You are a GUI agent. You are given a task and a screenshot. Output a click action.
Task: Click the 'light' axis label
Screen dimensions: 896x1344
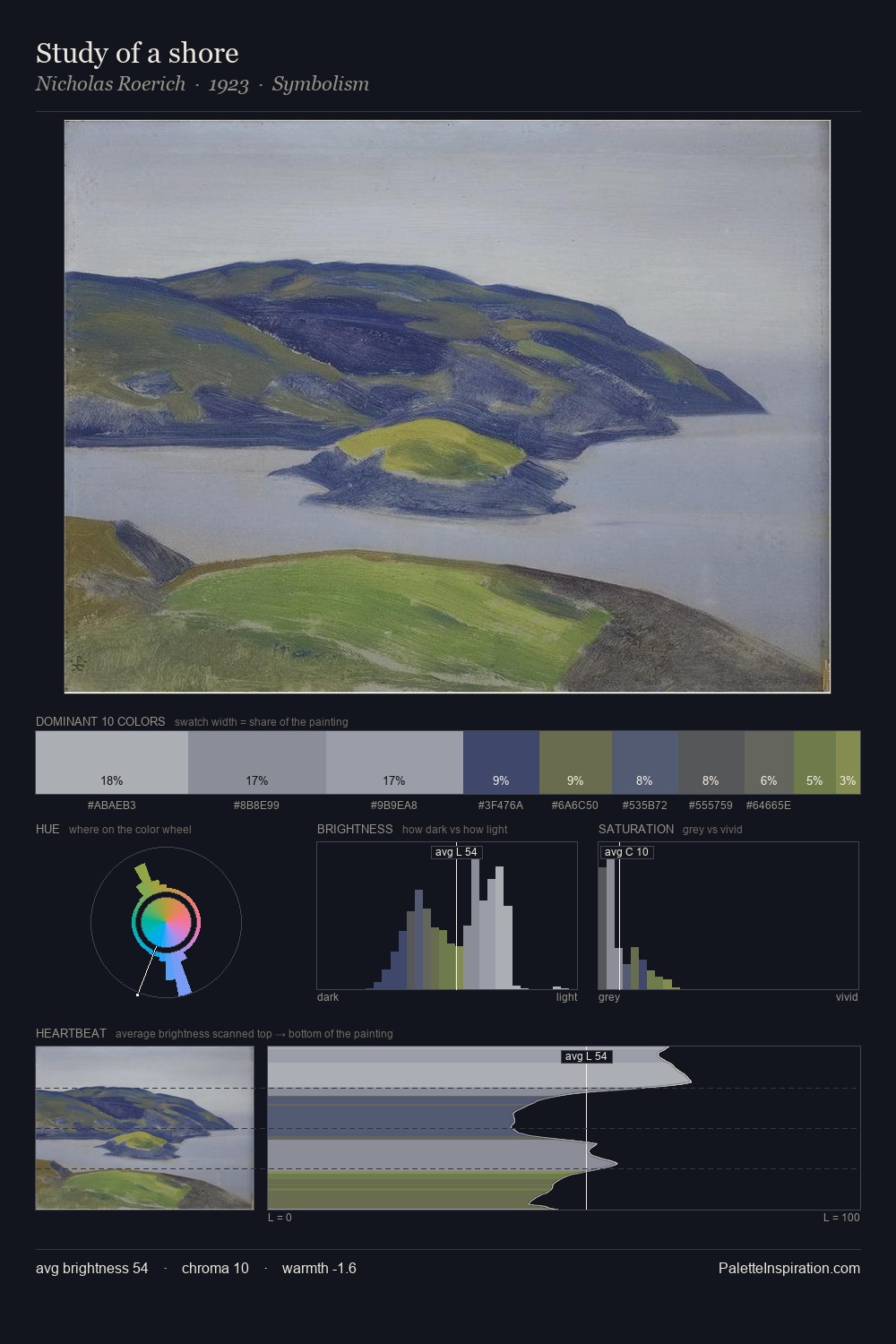566,997
